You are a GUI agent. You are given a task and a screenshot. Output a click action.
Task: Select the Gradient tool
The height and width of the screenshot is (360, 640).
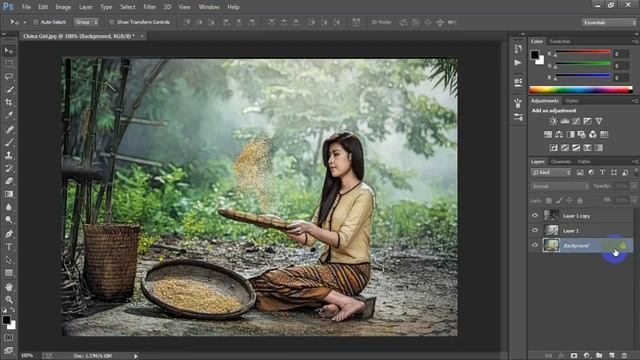[x=9, y=194]
